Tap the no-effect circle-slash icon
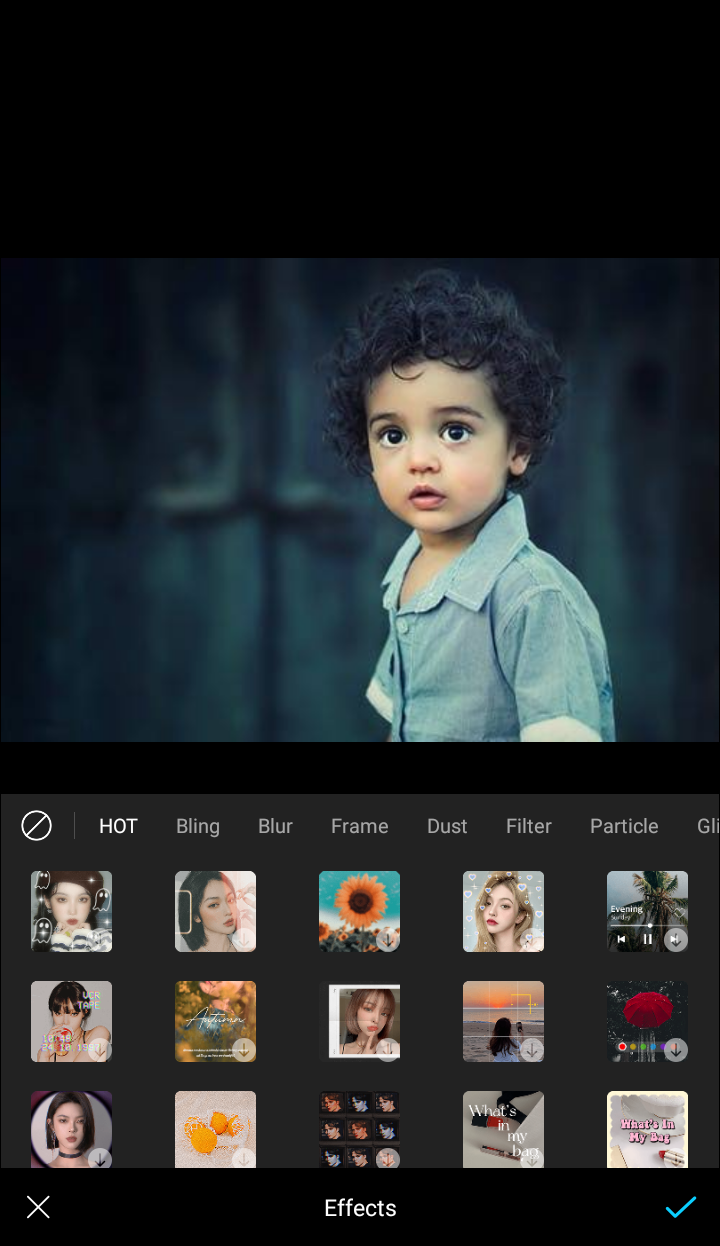 point(37,826)
